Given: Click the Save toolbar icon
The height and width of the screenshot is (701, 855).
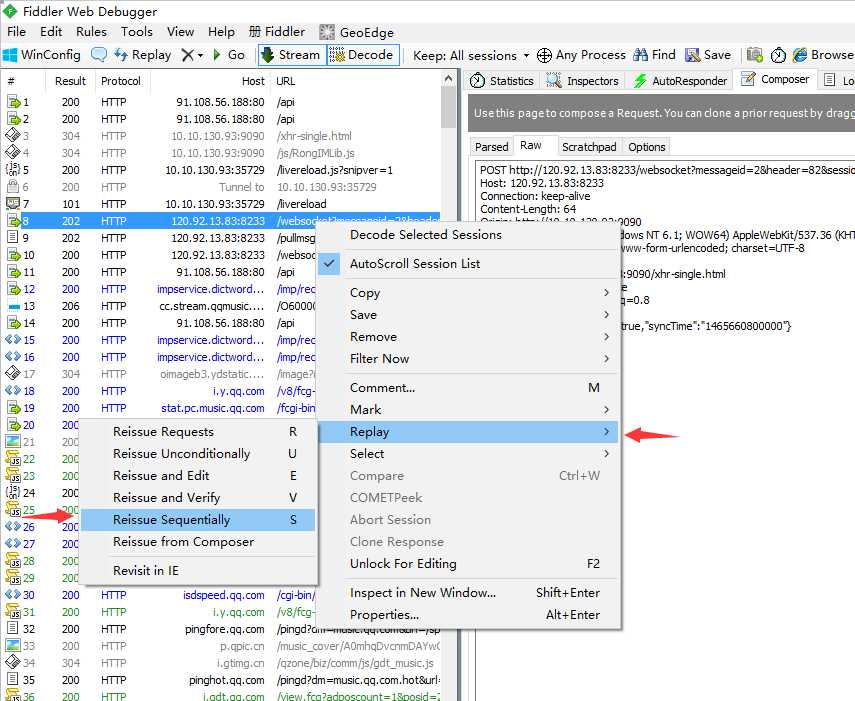Looking at the screenshot, I should tap(693, 55).
